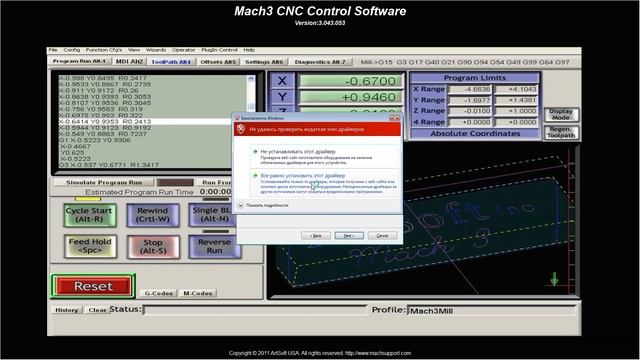Open the Operator menu
This screenshot has width=640, height=360.
coord(184,50)
